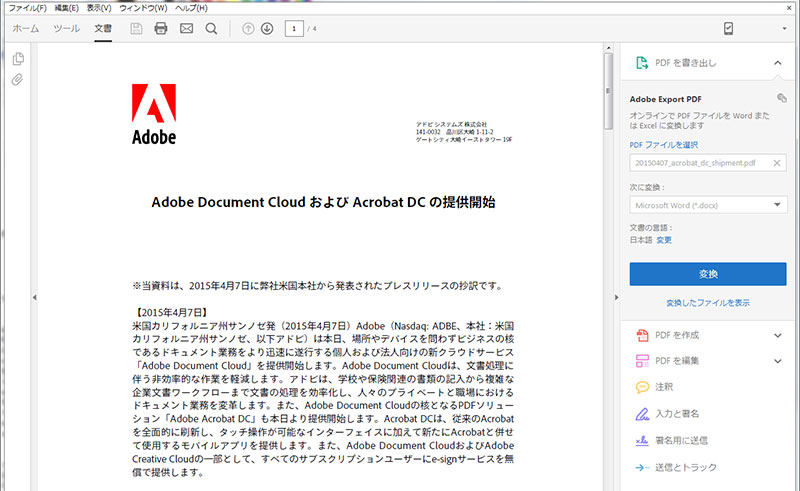Collapse left navigation pane arrow
This screenshot has height=491, width=800.
(34, 297)
